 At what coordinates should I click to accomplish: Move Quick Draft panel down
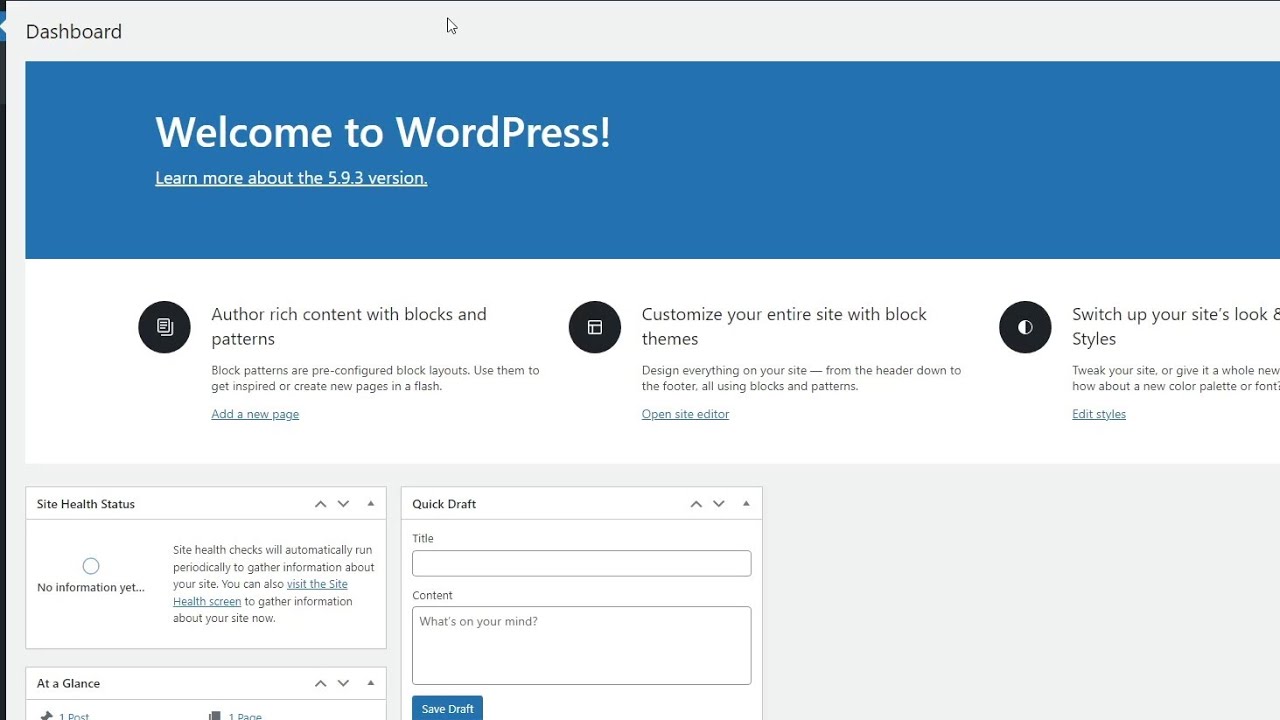coord(719,504)
